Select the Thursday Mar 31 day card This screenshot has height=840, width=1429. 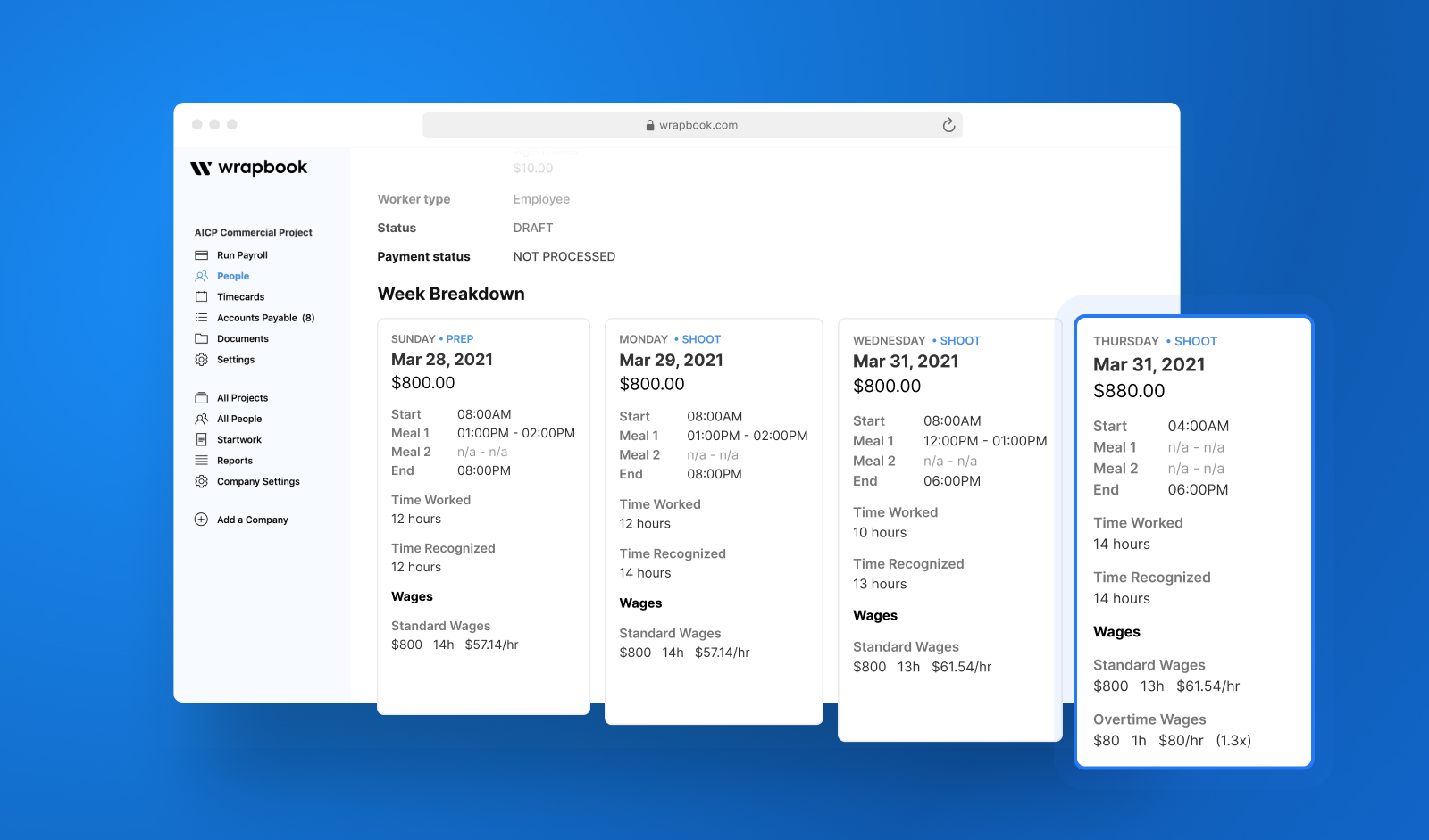click(x=1194, y=542)
